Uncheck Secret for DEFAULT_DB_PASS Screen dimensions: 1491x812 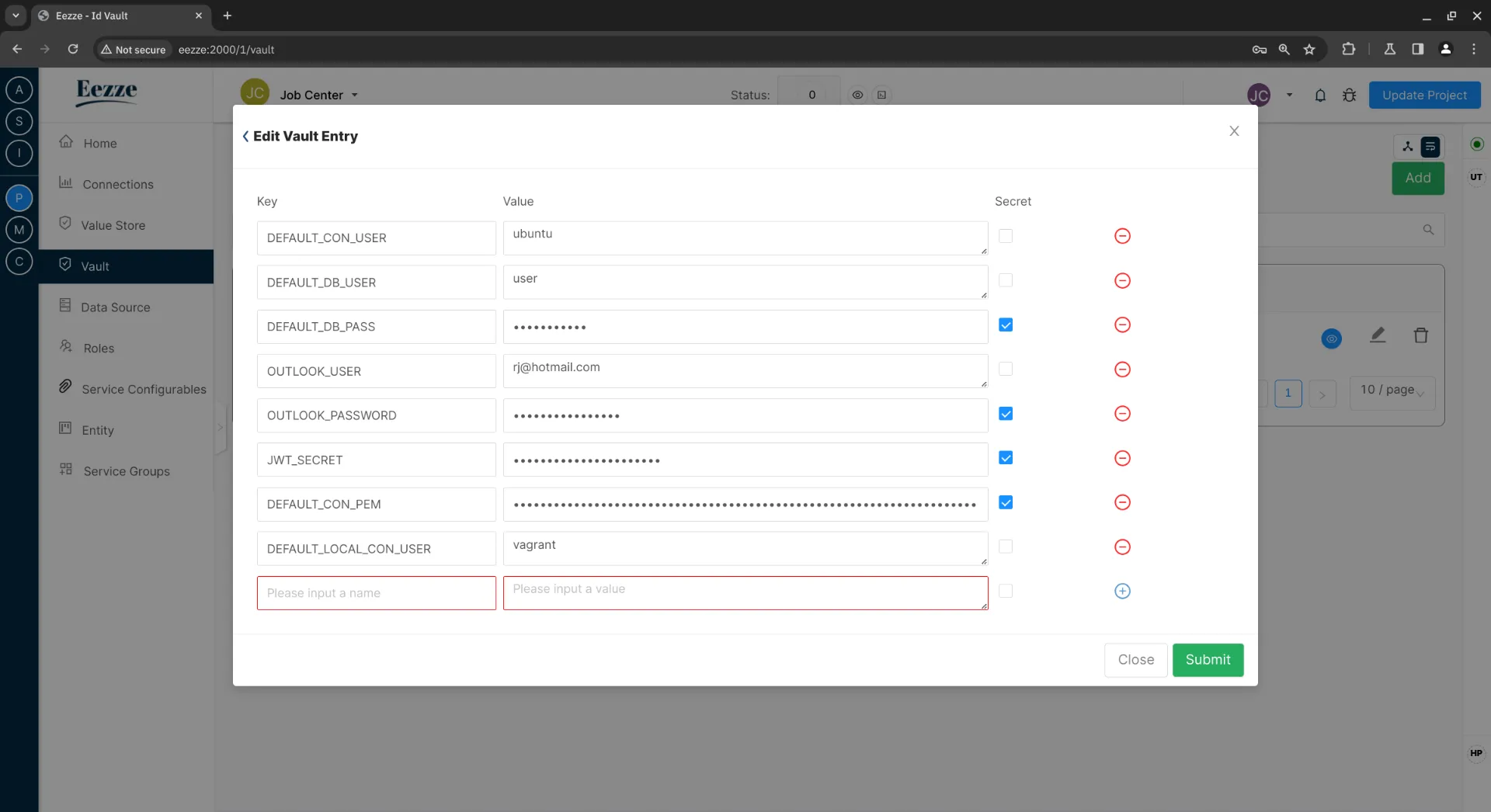coord(1006,325)
